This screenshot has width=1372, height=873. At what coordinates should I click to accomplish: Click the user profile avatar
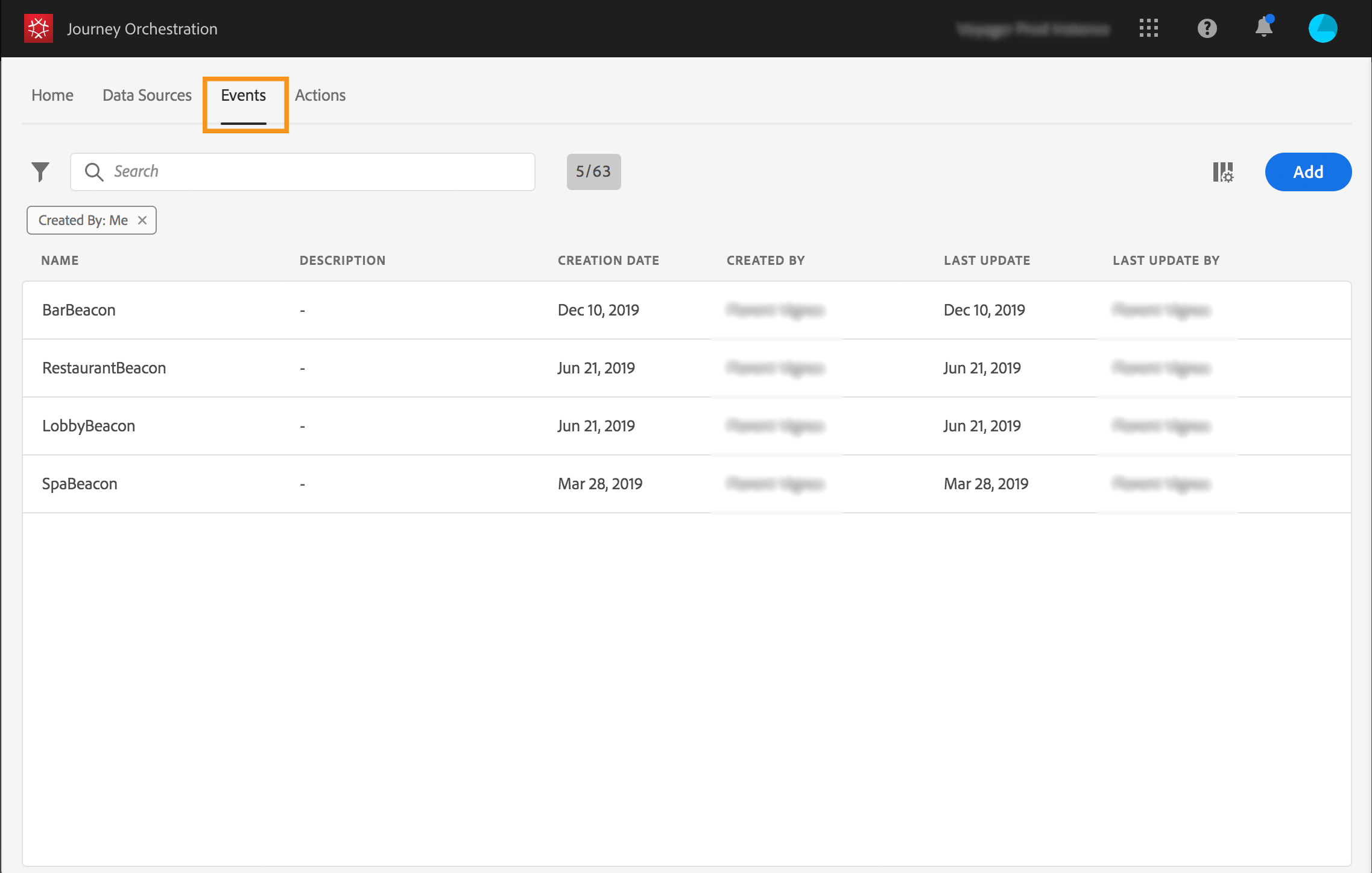(1323, 28)
